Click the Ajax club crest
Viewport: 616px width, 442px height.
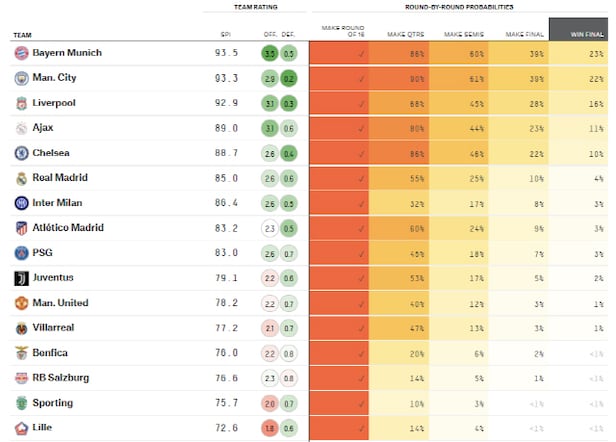pos(21,128)
